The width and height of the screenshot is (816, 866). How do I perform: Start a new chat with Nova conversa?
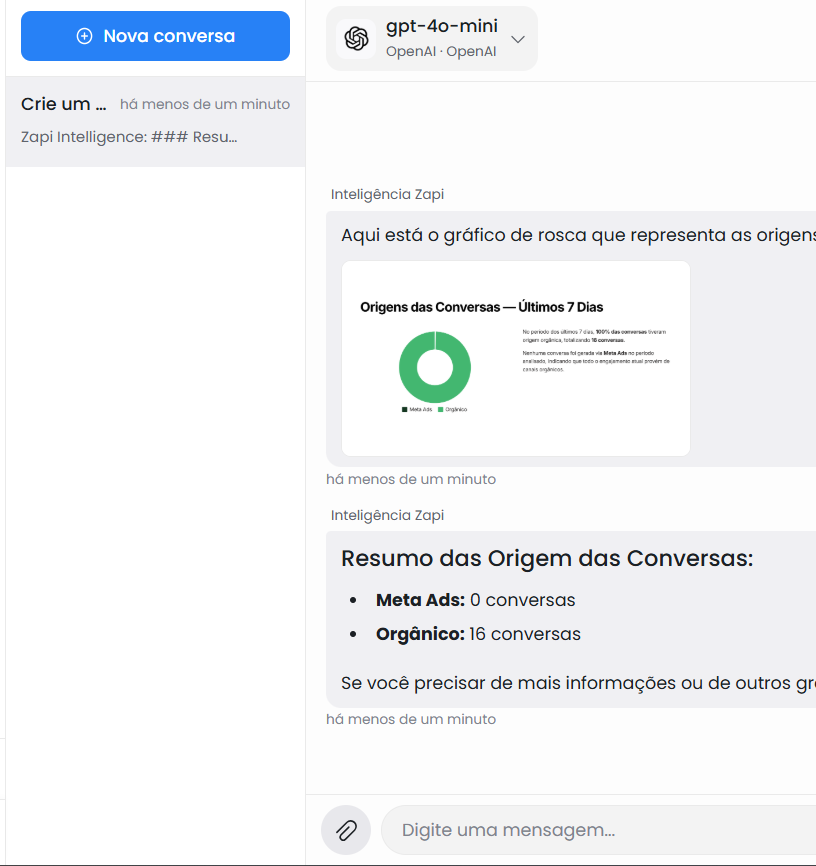[155, 36]
